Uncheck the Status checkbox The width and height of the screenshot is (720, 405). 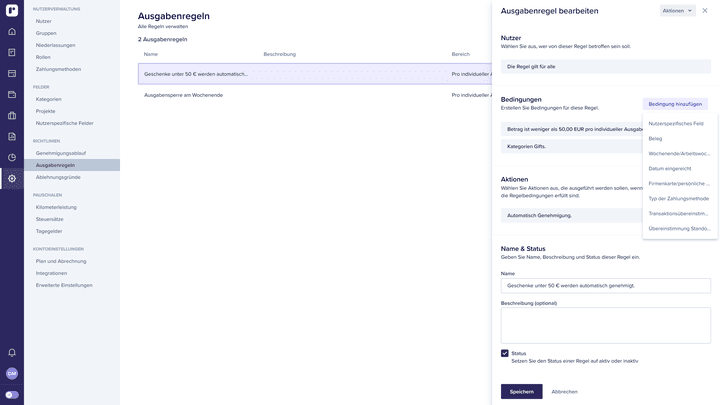[505, 353]
